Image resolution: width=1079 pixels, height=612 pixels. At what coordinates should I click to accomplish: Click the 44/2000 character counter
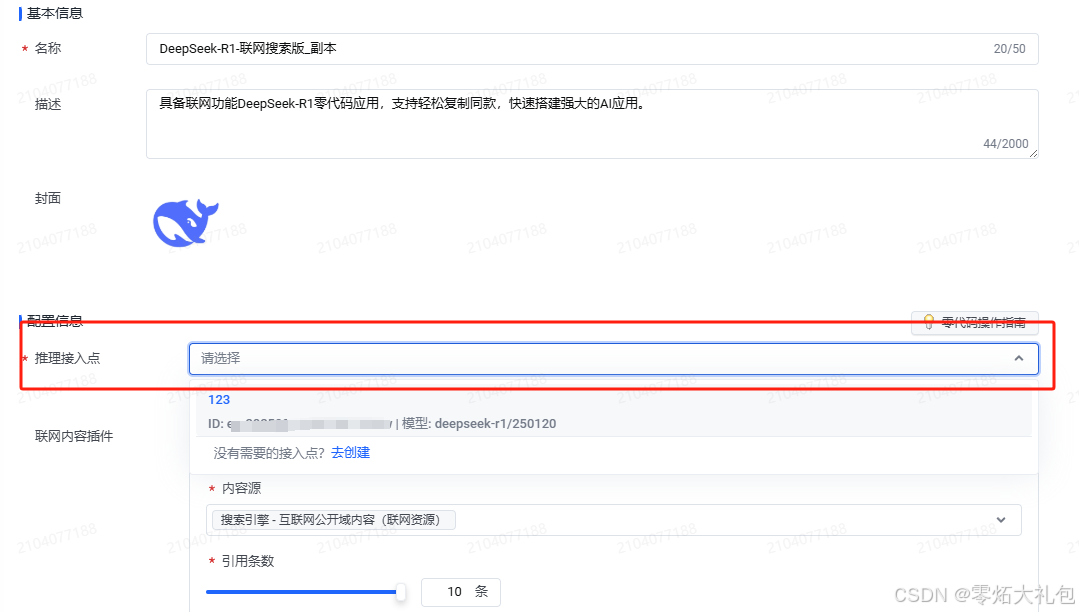click(1005, 144)
